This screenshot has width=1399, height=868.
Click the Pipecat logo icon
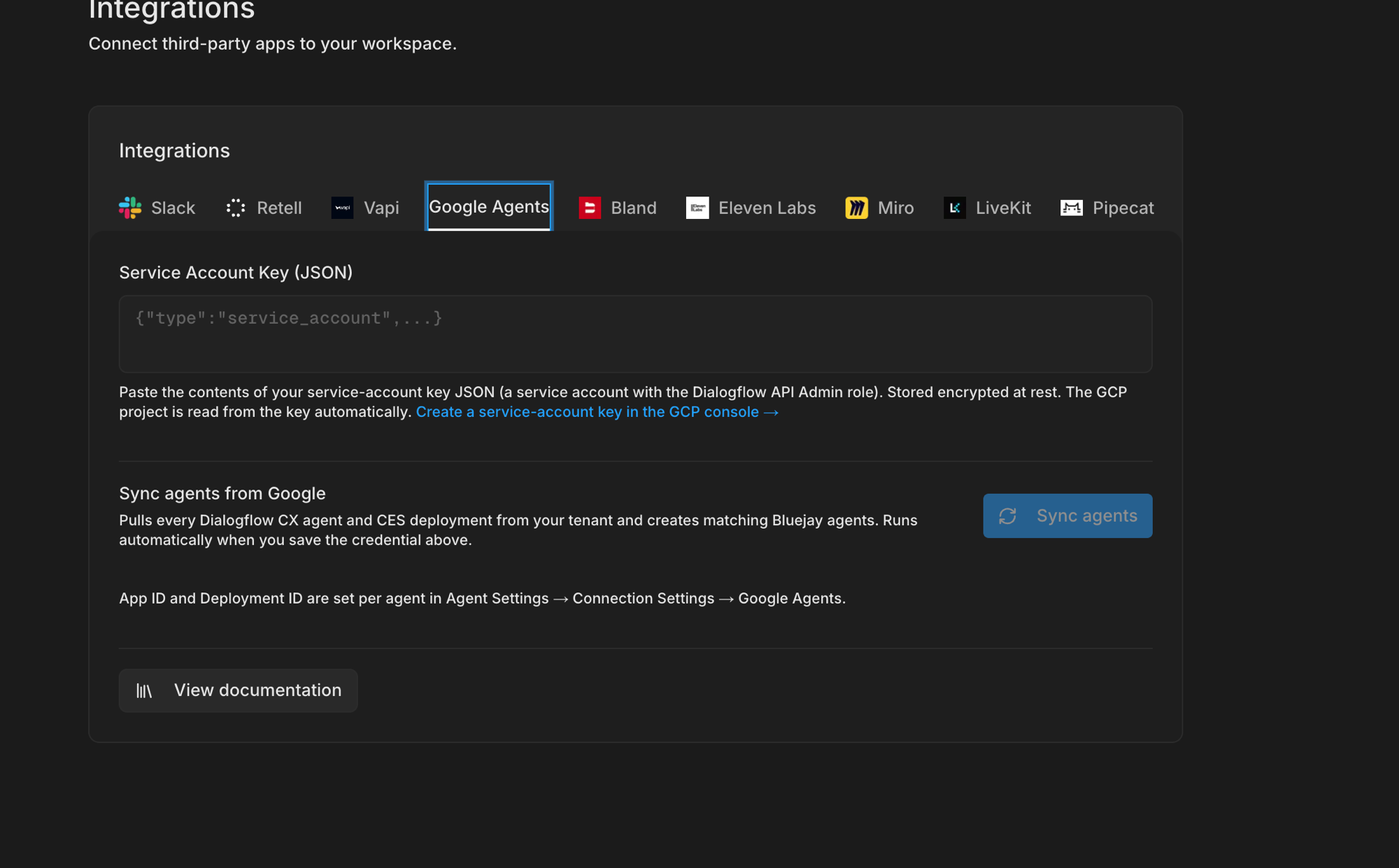point(1072,208)
